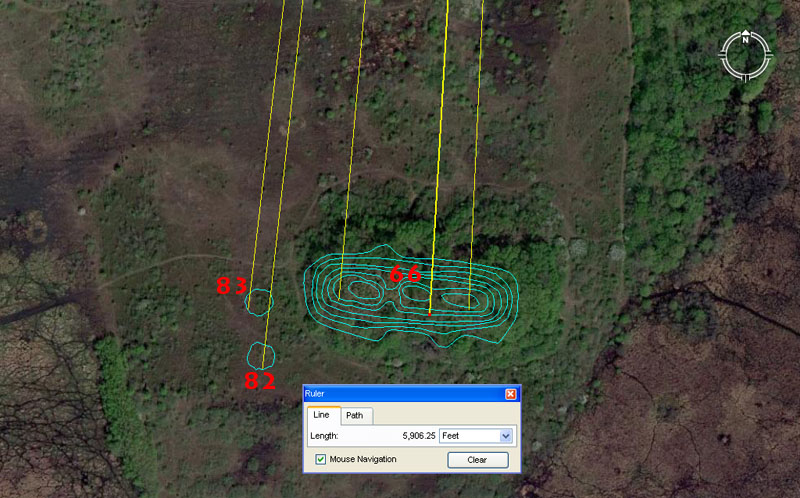Click the small cyan circle above label 82
800x498 pixels.
(261, 354)
